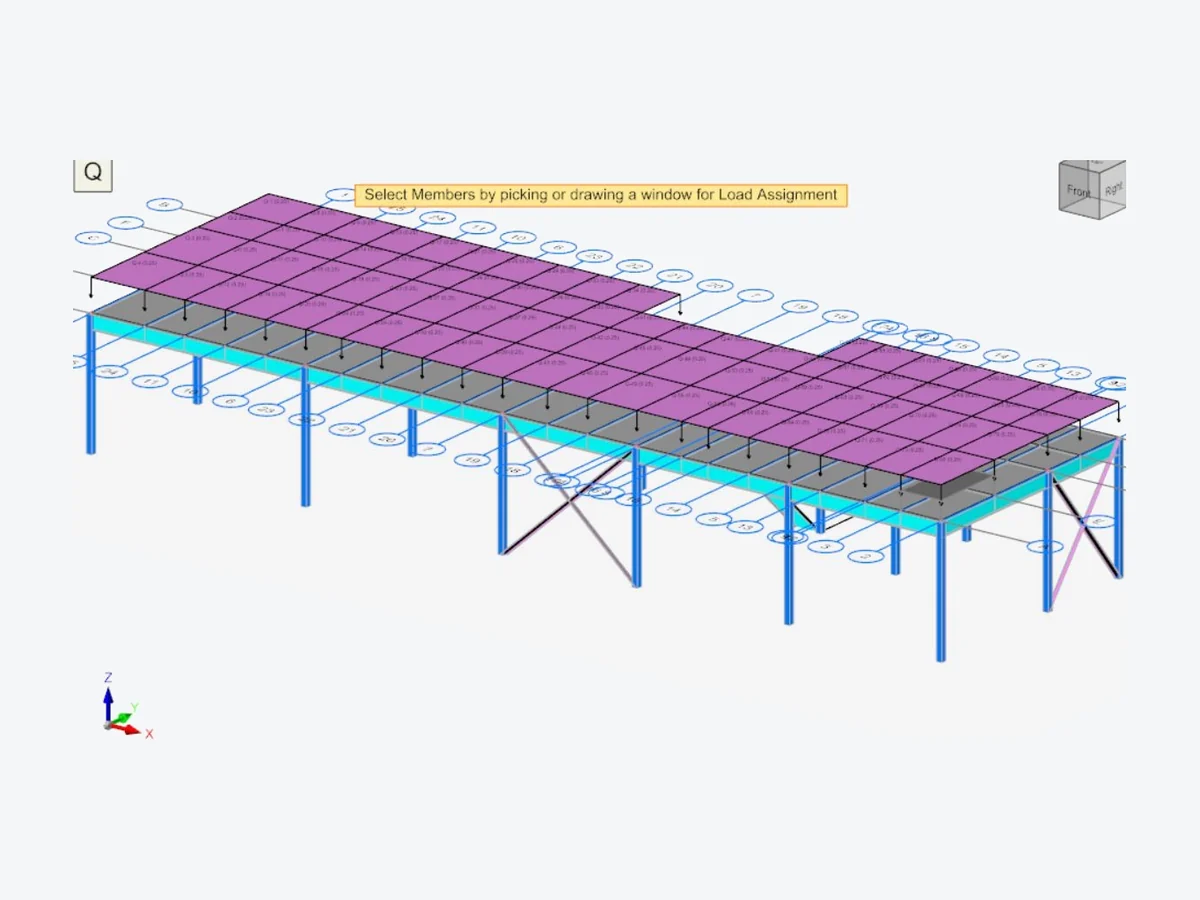The height and width of the screenshot is (900, 1200).
Task: Select grid bubble 2 below the structure
Action: click(867, 556)
